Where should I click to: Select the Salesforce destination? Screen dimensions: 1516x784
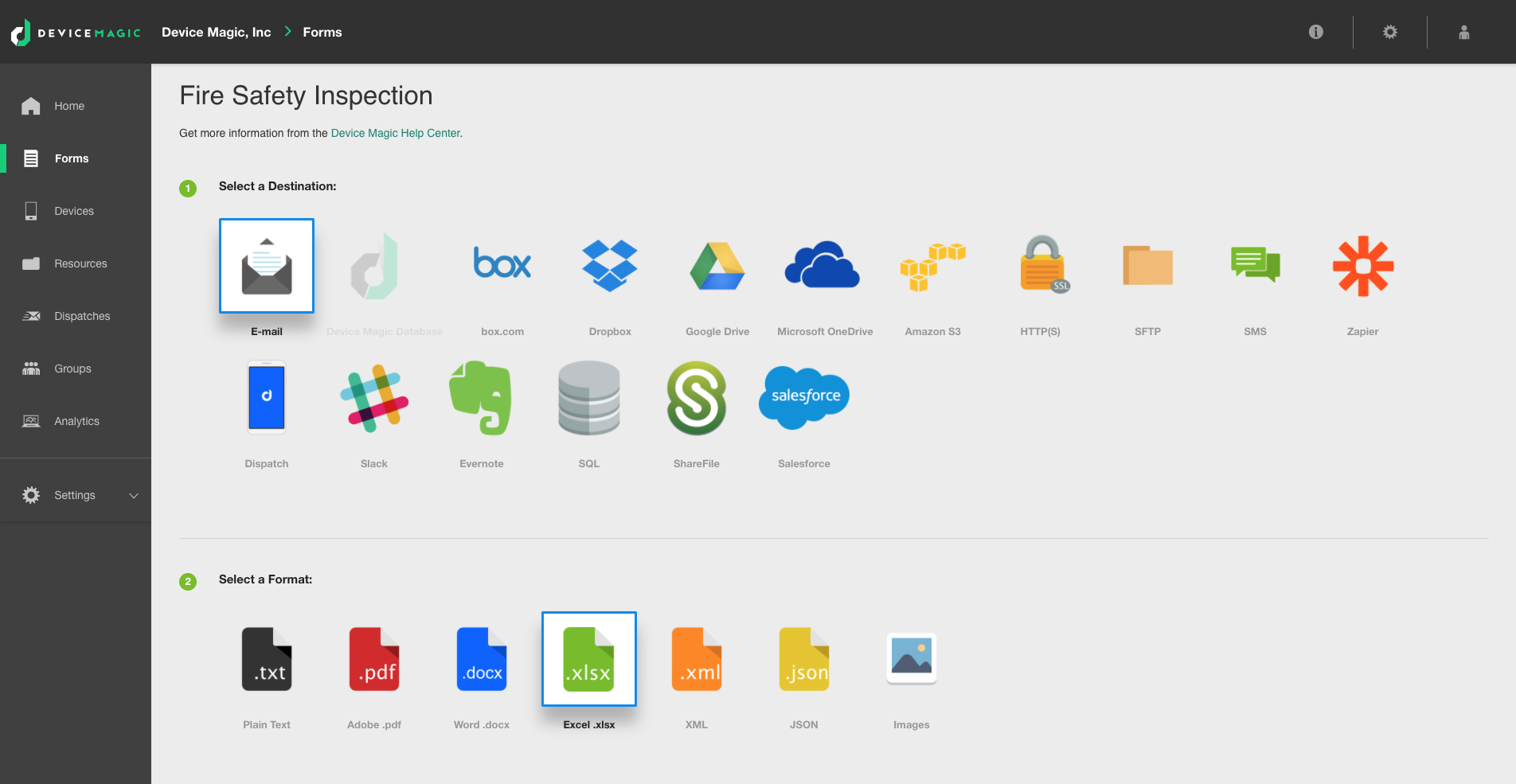coord(804,398)
